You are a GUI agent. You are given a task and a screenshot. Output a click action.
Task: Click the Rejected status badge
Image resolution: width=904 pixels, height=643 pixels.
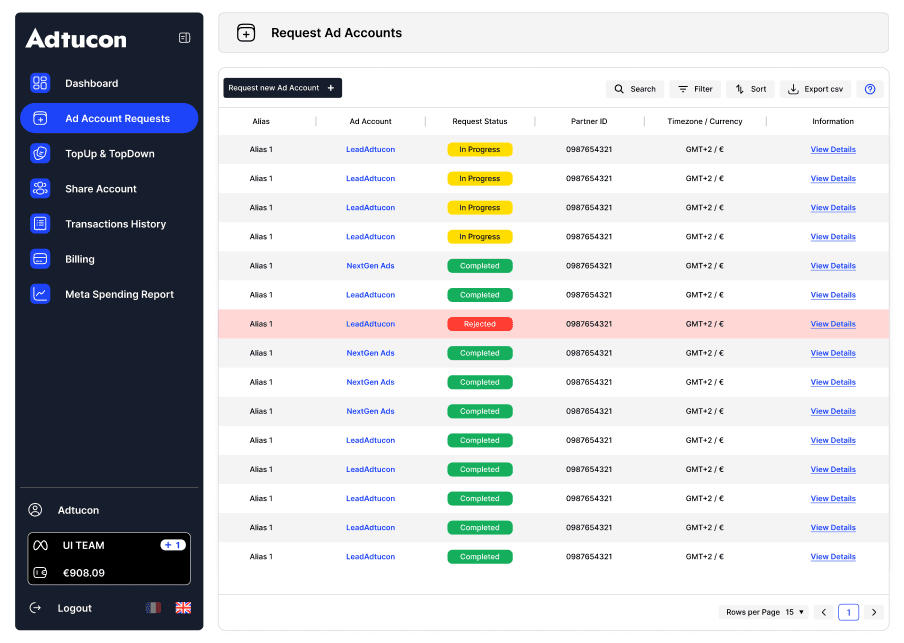[480, 324]
